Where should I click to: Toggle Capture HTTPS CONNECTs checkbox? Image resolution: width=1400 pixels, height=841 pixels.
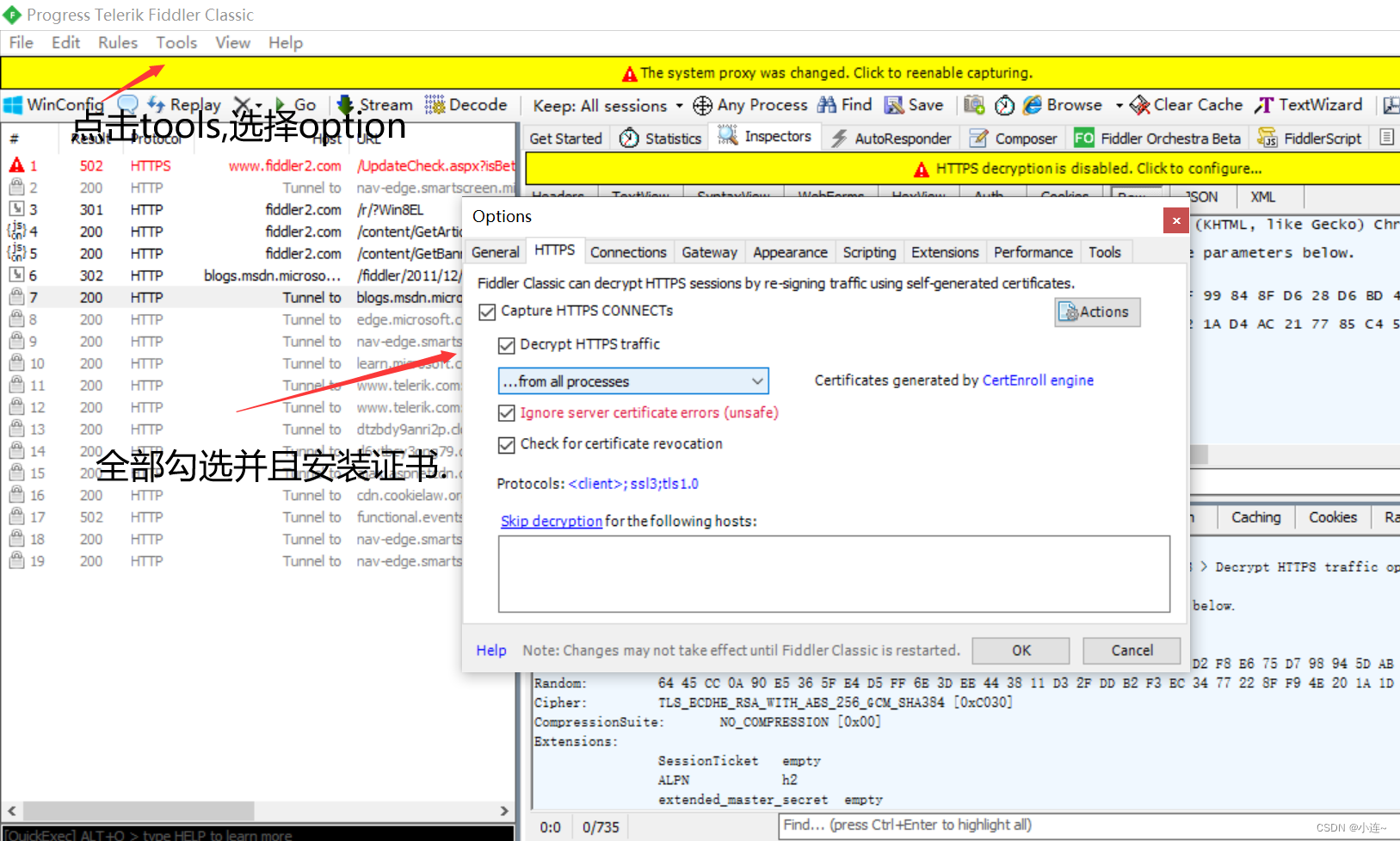tap(487, 312)
